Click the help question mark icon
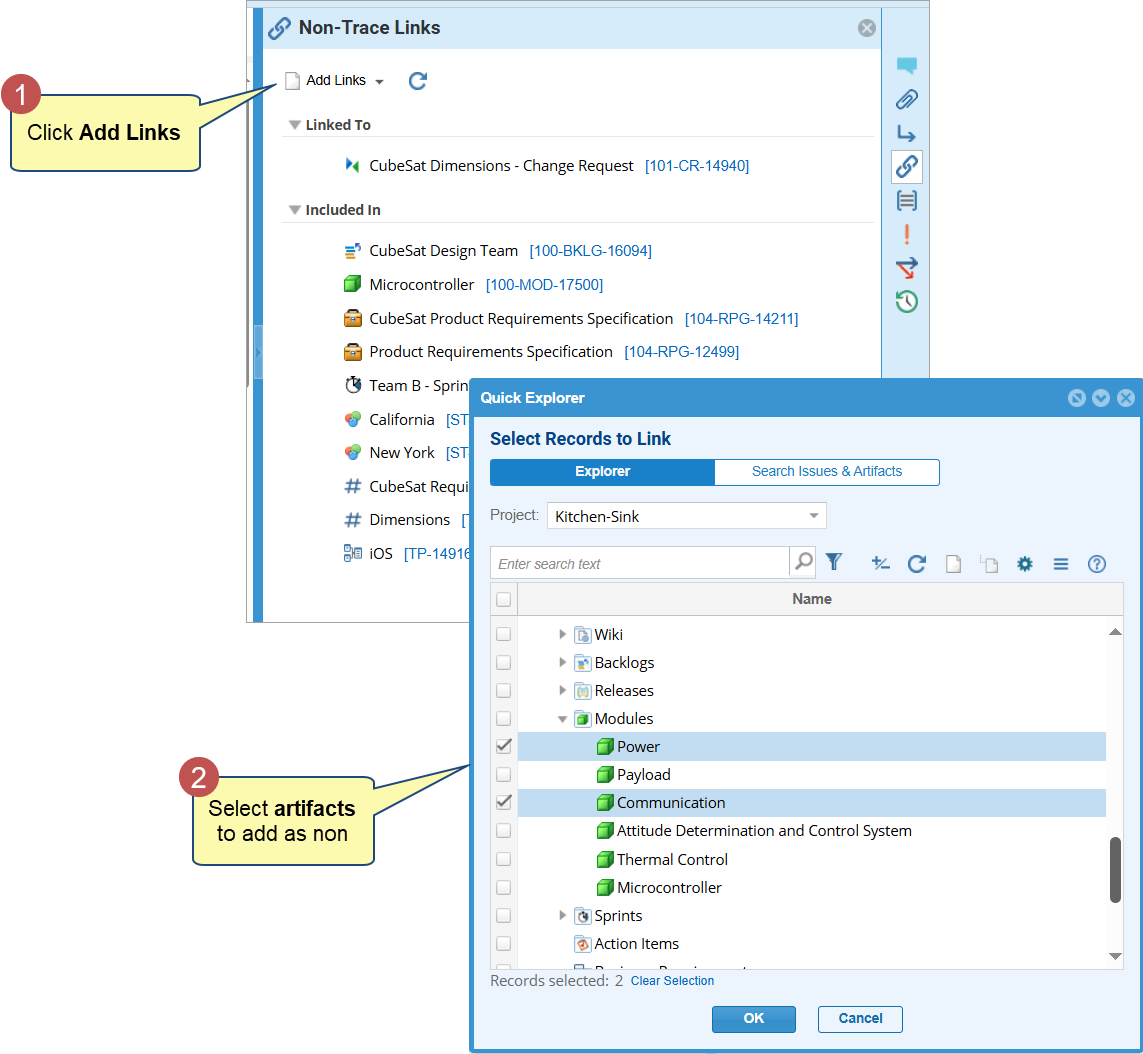The width and height of the screenshot is (1143, 1054). coord(1096,564)
